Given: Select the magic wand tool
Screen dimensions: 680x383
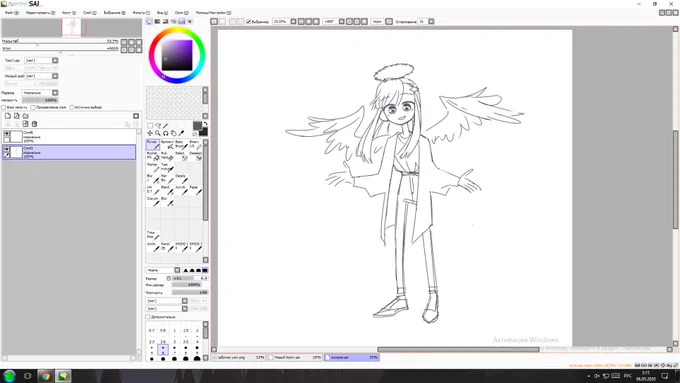Looking at the screenshot, I should tap(166, 126).
